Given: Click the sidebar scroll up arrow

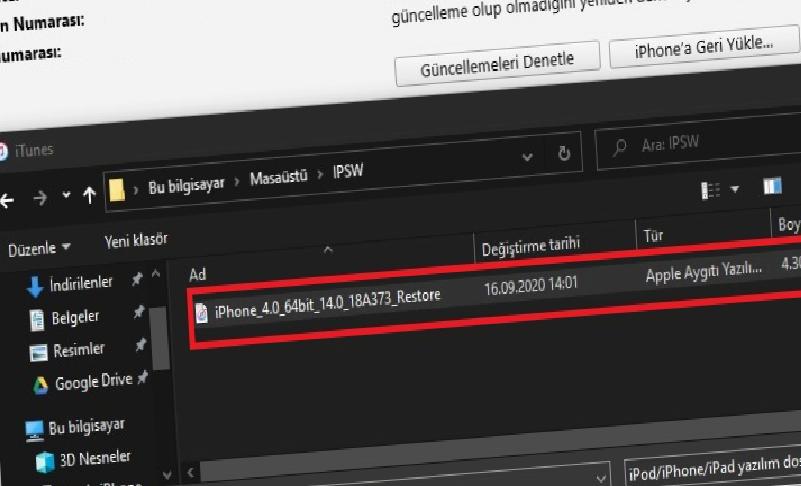Looking at the screenshot, I should [156, 274].
